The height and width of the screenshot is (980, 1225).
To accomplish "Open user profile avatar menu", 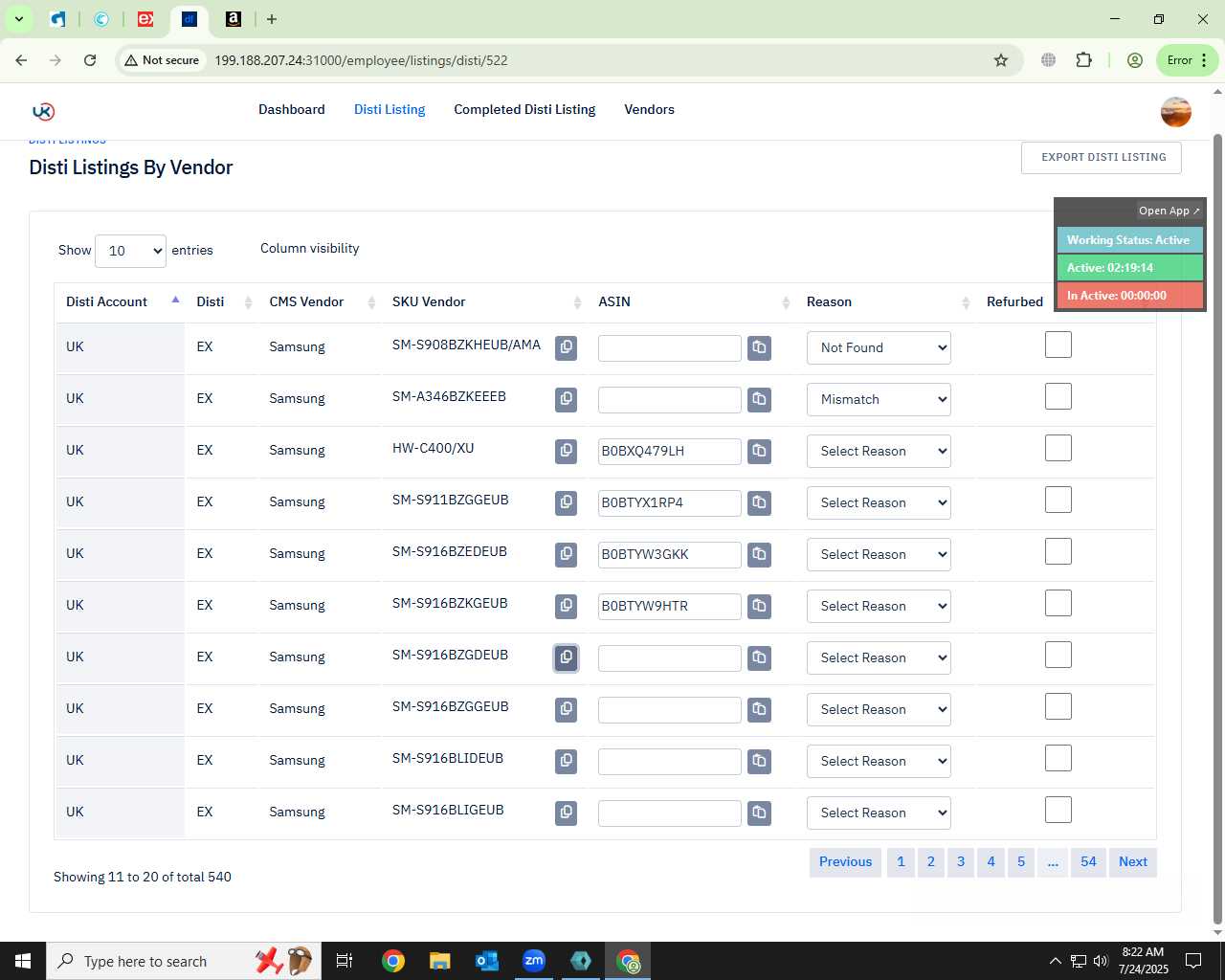I will 1175,112.
